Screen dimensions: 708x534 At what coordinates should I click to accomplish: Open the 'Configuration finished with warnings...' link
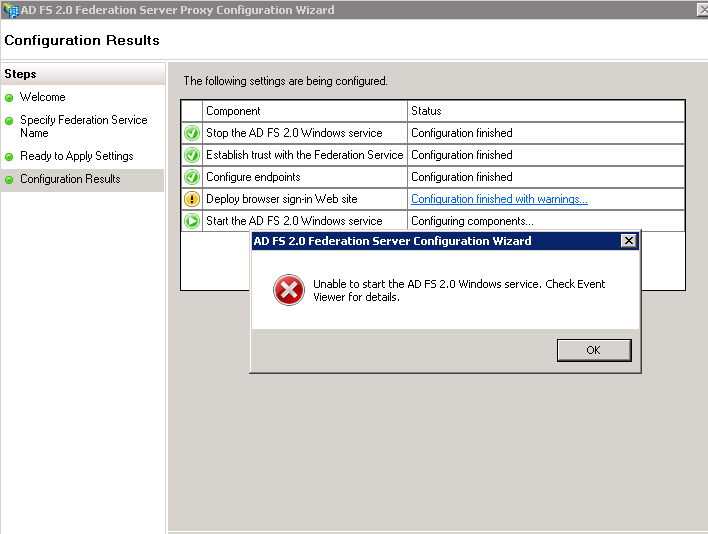[499, 199]
